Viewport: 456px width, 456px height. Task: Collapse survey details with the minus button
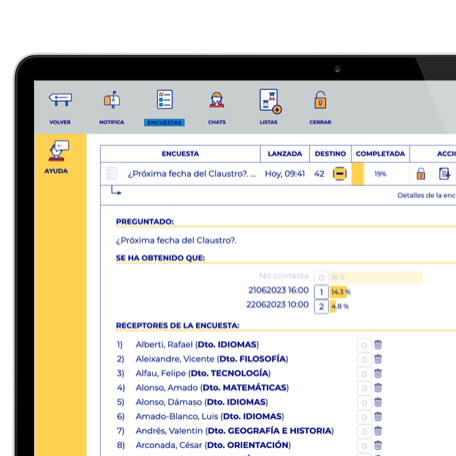(x=340, y=174)
